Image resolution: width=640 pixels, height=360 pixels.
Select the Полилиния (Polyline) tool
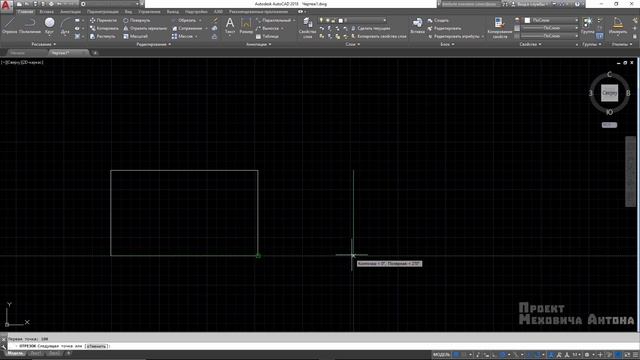(x=29, y=26)
